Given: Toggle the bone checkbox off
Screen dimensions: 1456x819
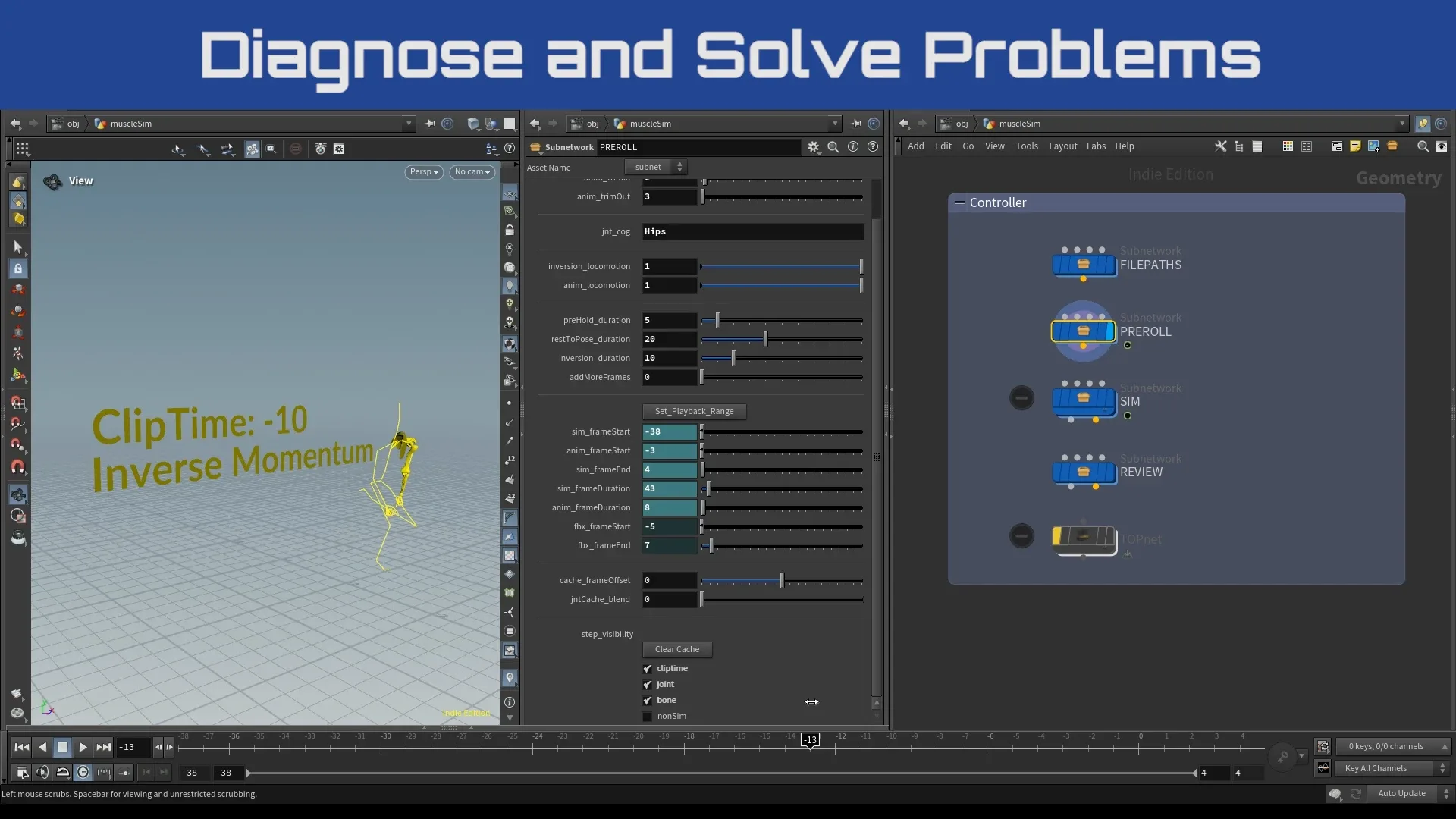Looking at the screenshot, I should (x=647, y=700).
